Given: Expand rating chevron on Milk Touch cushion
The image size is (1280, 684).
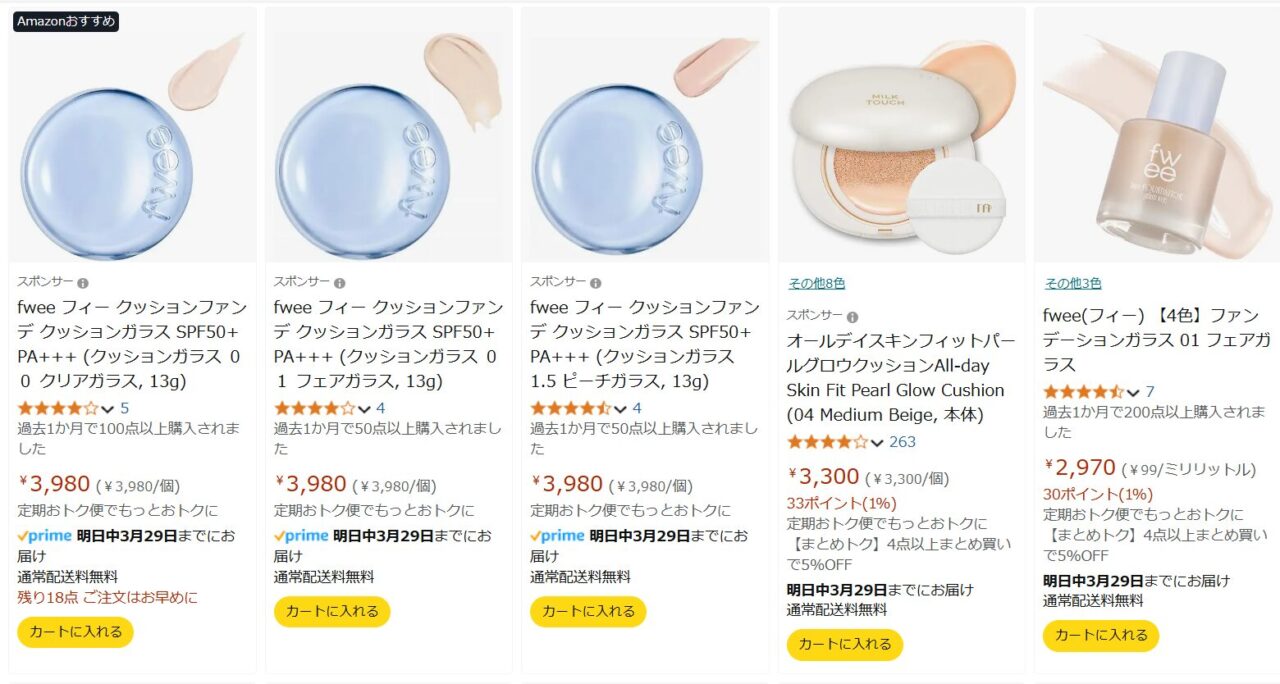Looking at the screenshot, I should (877, 443).
